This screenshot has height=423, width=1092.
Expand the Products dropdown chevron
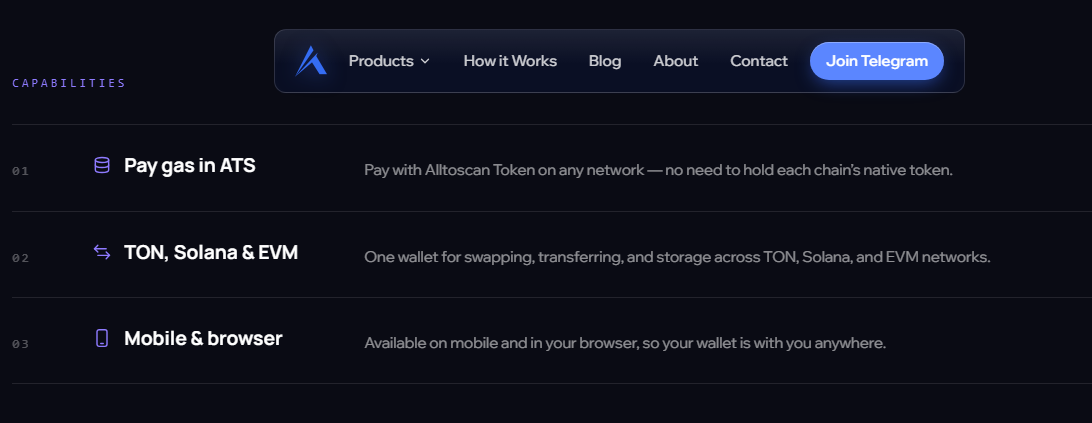425,61
